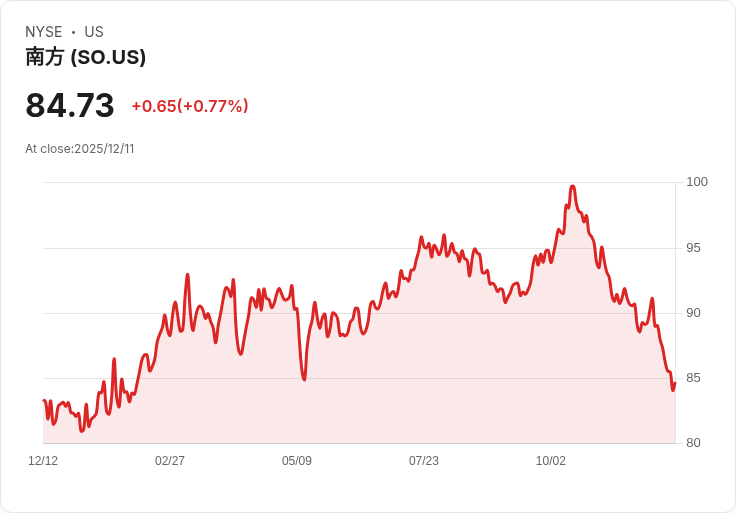Click the 90 price axis label
The image size is (736, 513).
click(693, 313)
